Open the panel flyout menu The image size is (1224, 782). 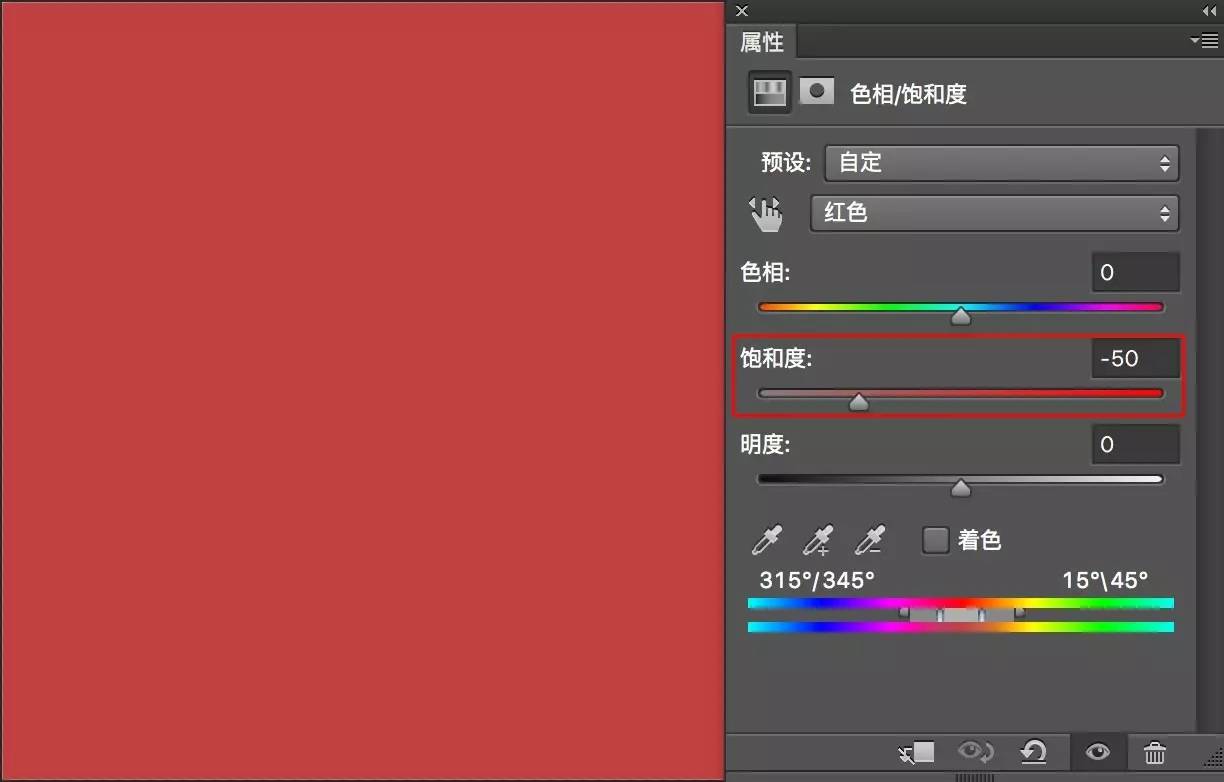[1203, 41]
